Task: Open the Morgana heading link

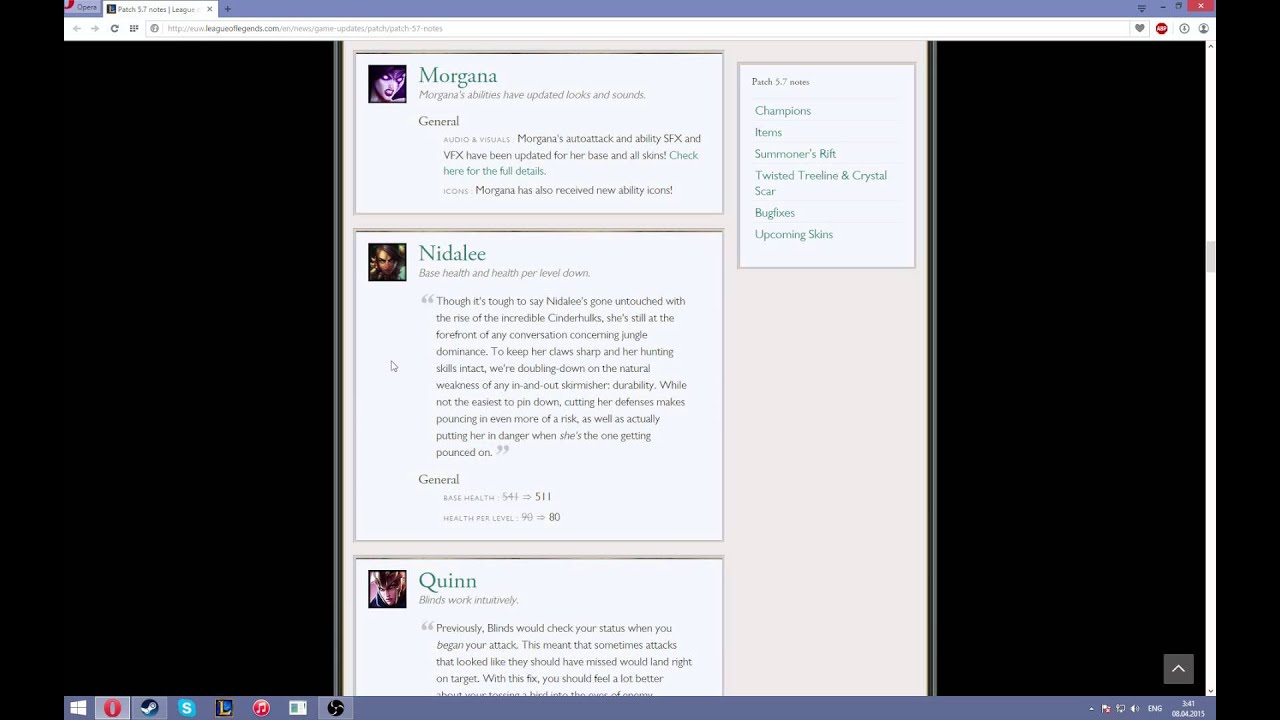Action: click(x=457, y=75)
